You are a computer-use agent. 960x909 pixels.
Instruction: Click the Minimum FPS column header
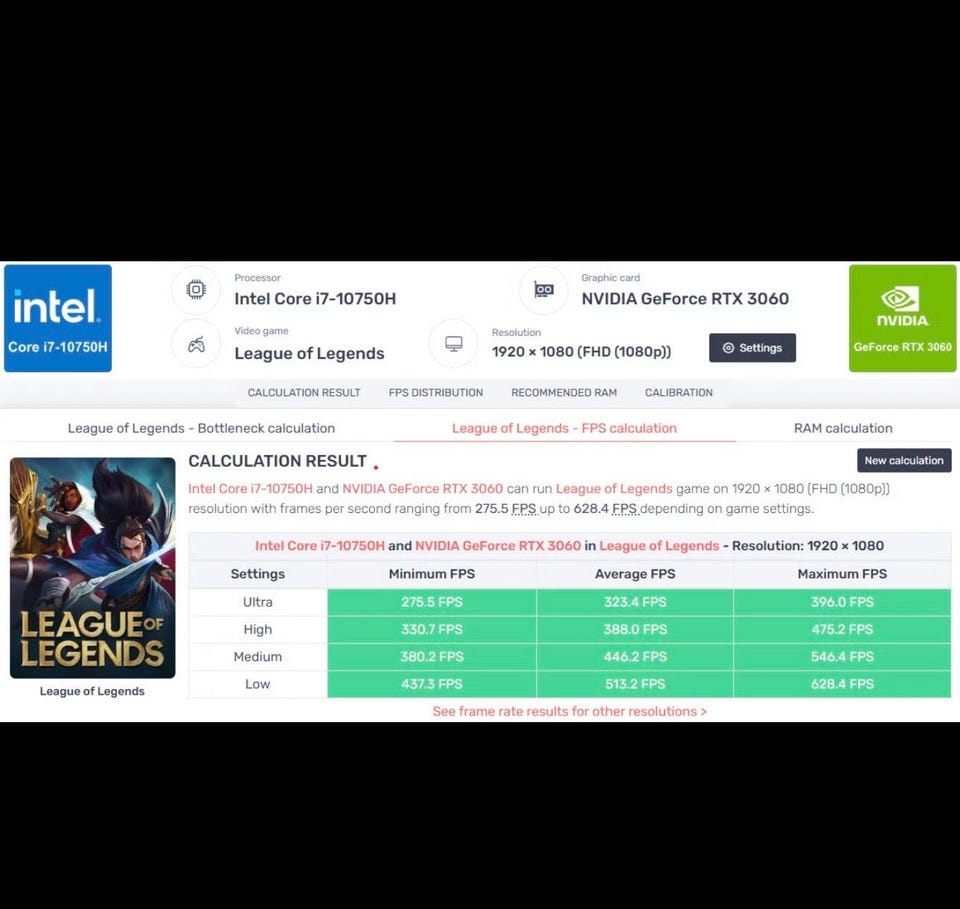point(432,574)
